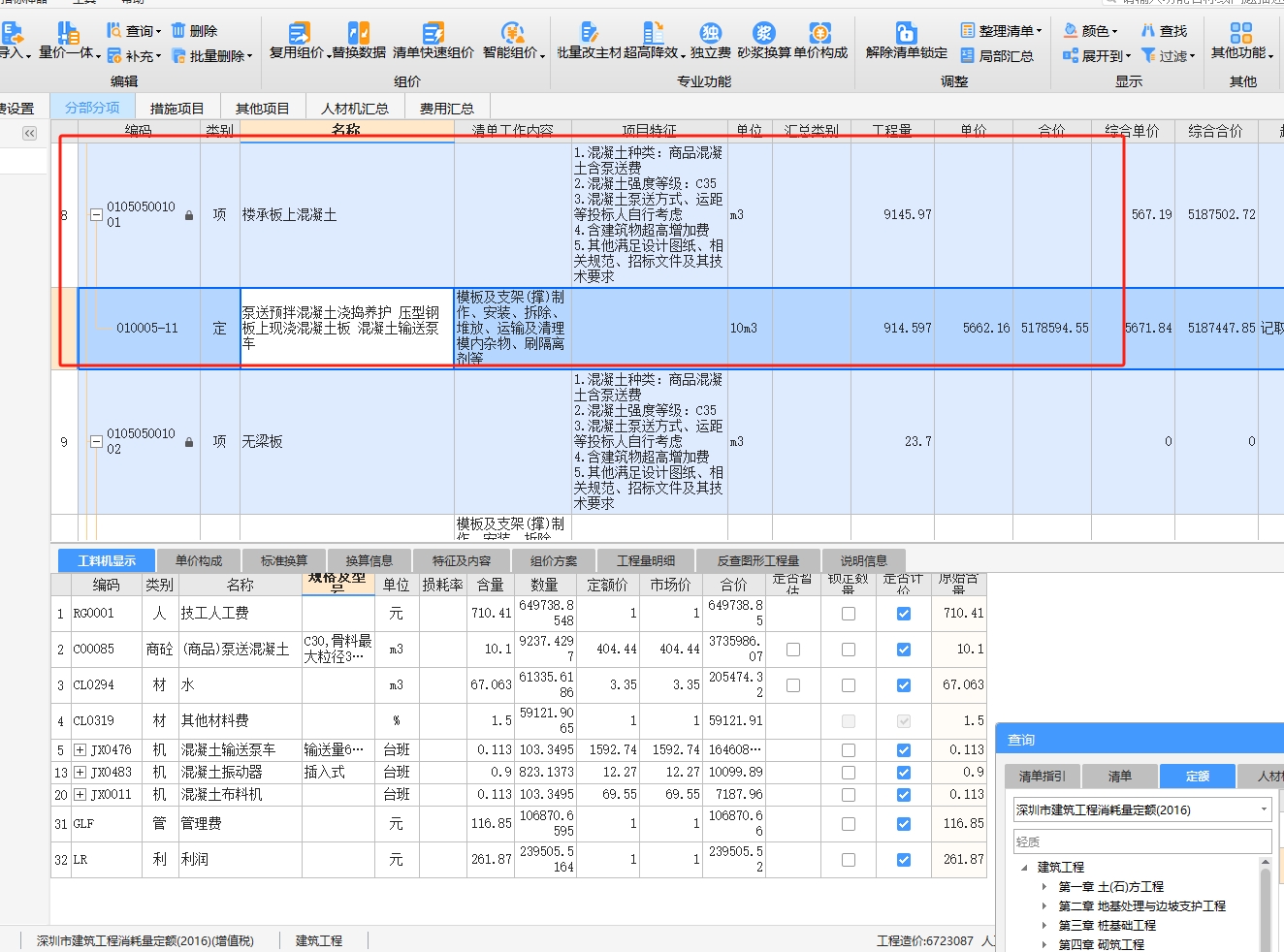Switch to 清单指引 tab in 查询 panel
The image size is (1284, 952).
pyautogui.click(x=1043, y=777)
